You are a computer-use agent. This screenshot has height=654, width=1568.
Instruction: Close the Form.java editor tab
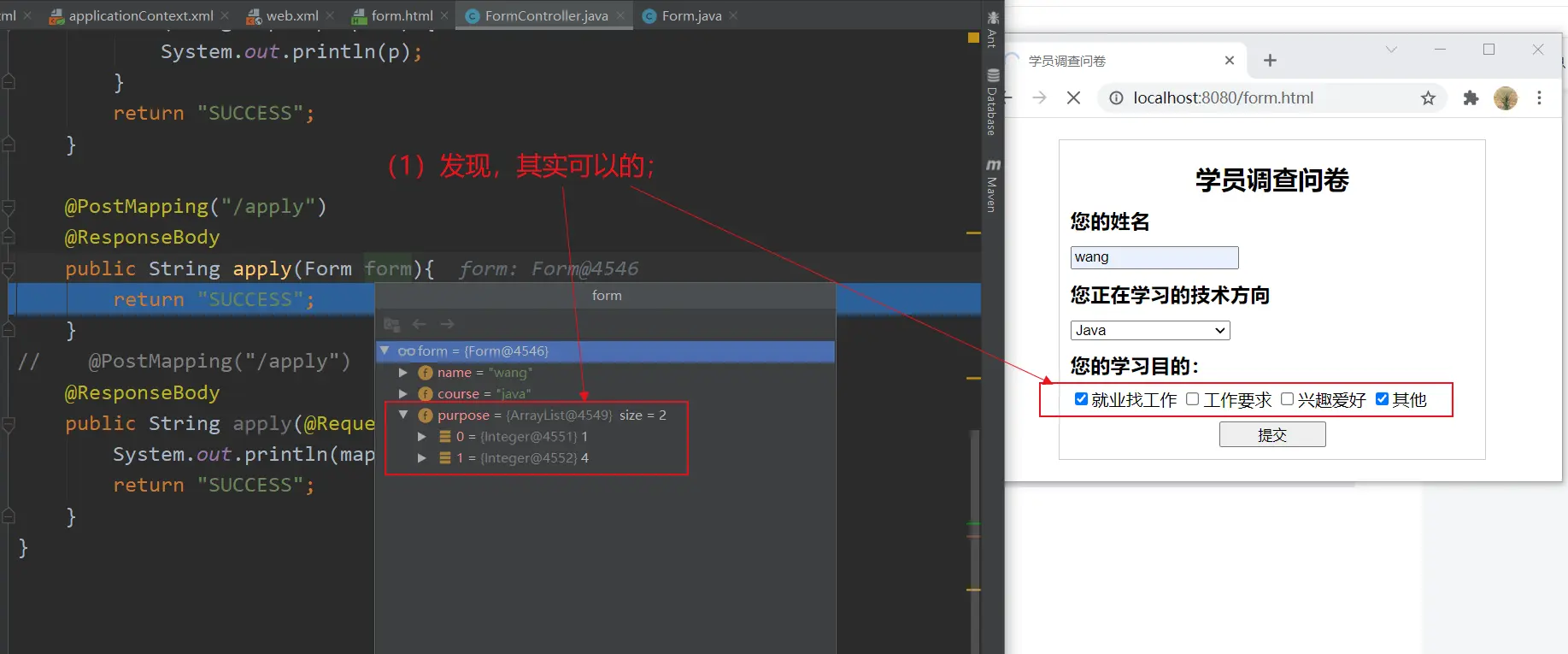tap(733, 15)
